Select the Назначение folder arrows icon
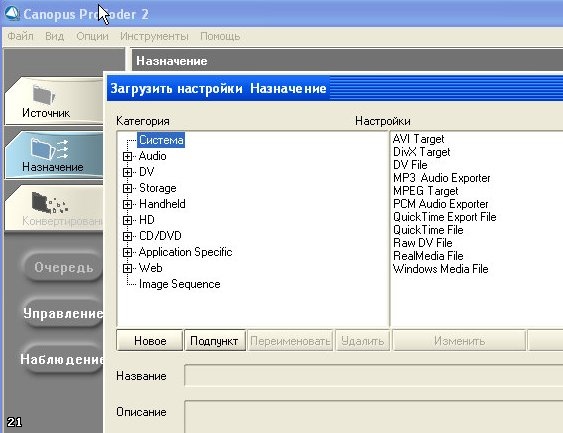This screenshot has height=433, width=563. [49, 148]
